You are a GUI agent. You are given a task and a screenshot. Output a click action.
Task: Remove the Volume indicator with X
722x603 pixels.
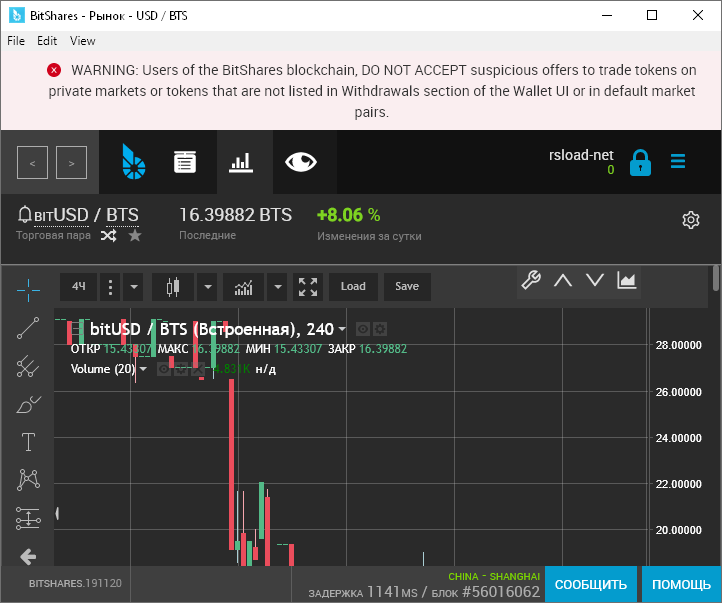198,369
